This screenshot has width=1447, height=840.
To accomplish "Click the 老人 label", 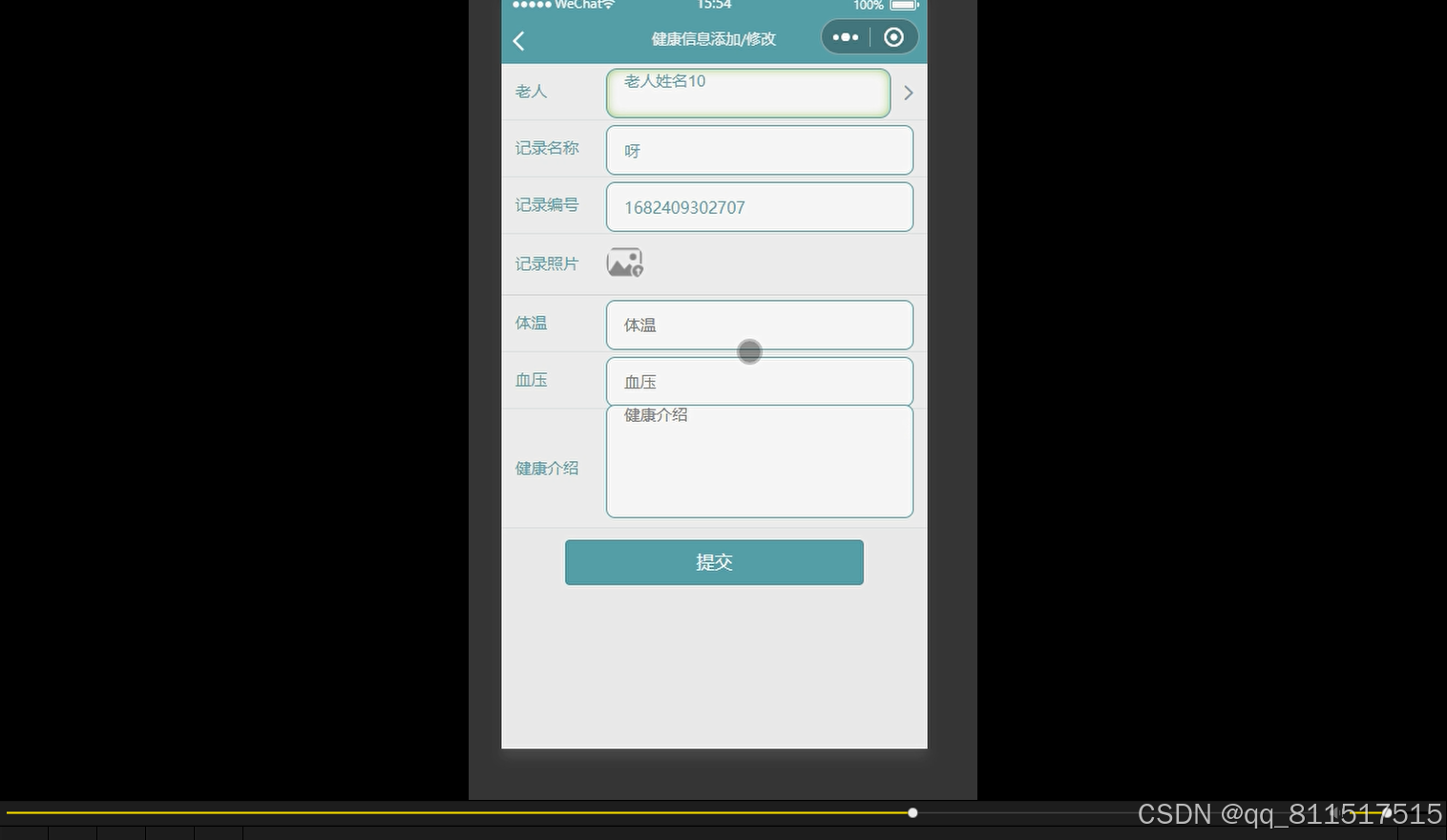I will tap(531, 92).
